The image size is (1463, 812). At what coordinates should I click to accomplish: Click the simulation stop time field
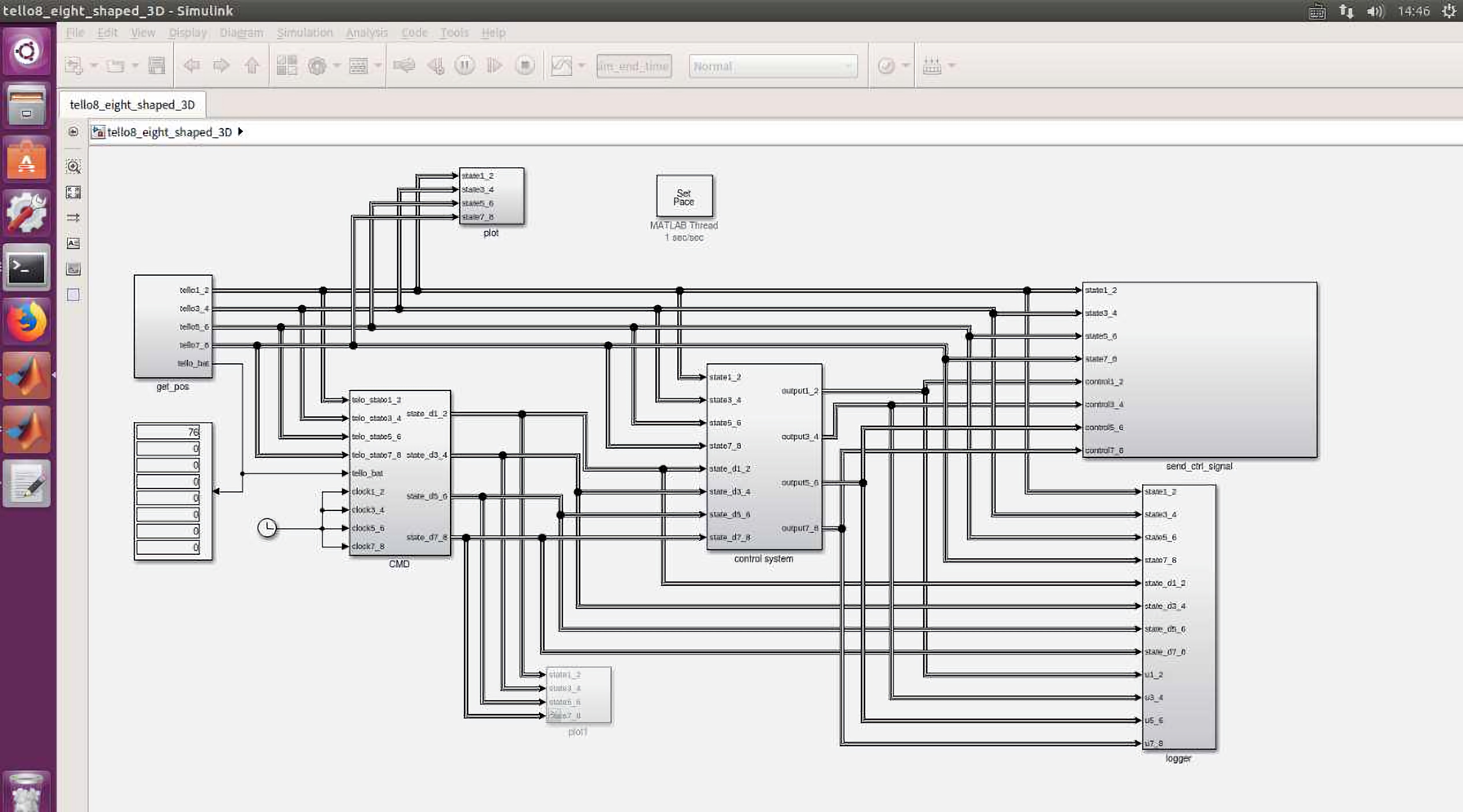pos(634,66)
